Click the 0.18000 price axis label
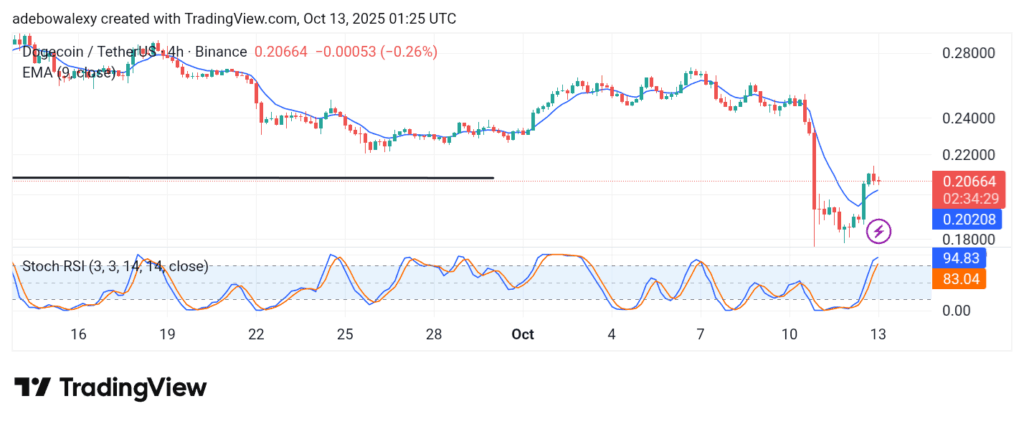The image size is (1024, 424). click(968, 239)
